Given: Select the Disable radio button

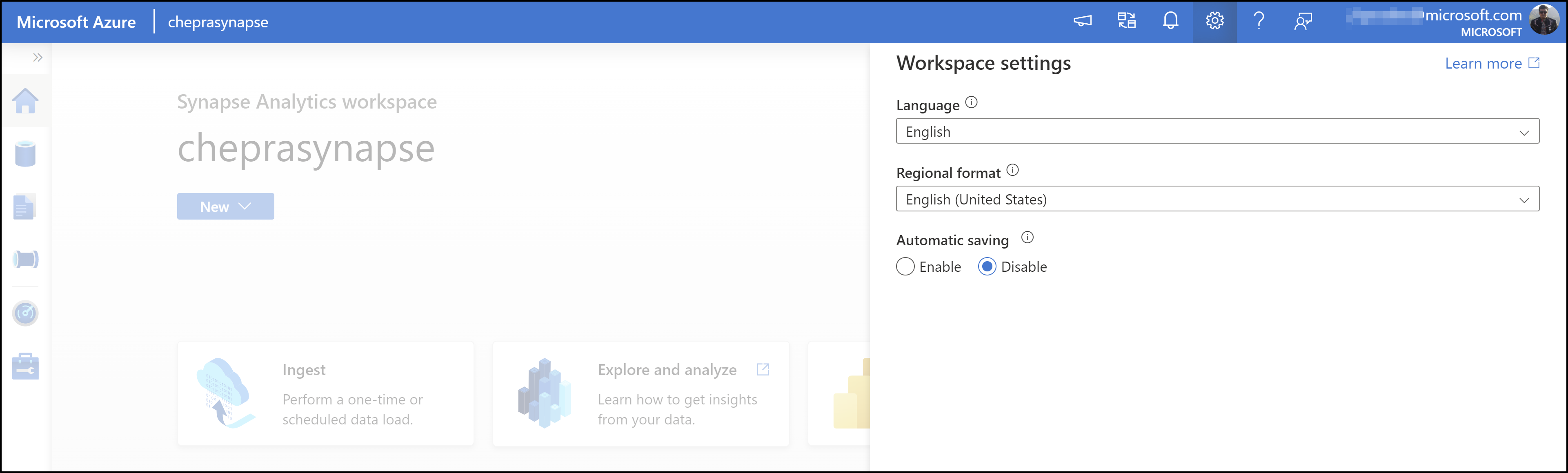Looking at the screenshot, I should tap(988, 266).
